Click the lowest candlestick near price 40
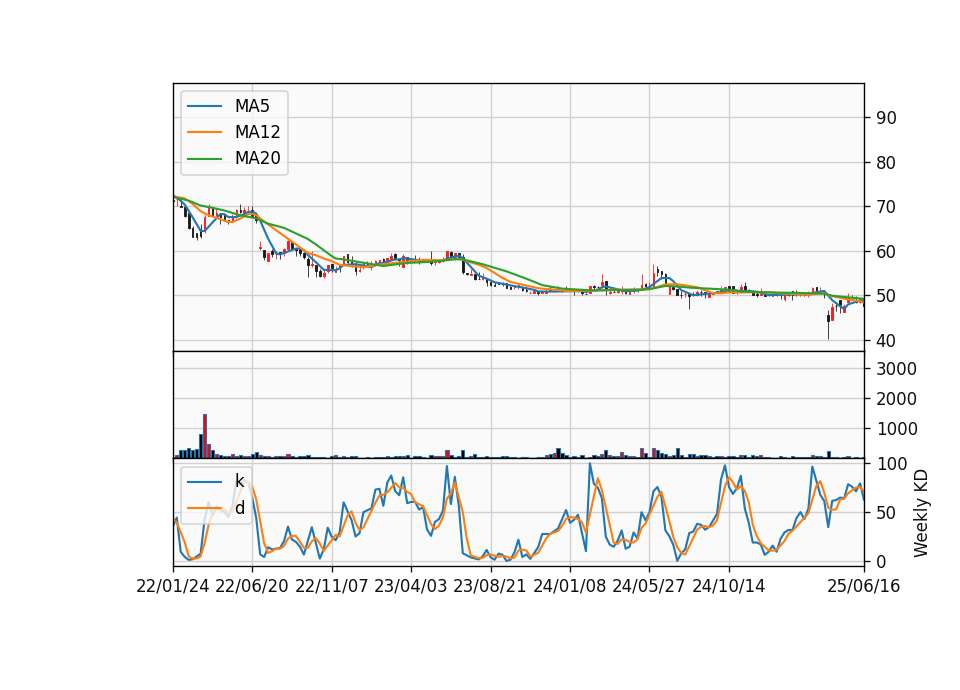The height and width of the screenshot is (690, 960). [828, 324]
